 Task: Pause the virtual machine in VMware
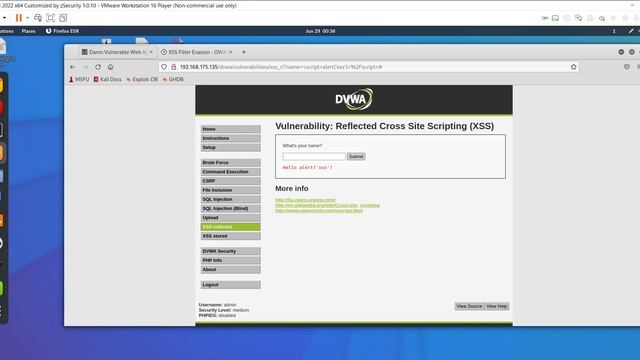pyautogui.click(x=18, y=18)
